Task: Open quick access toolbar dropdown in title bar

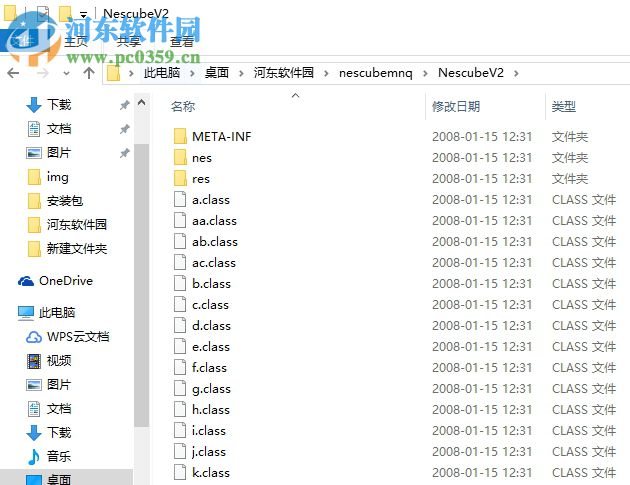Action: (x=84, y=14)
